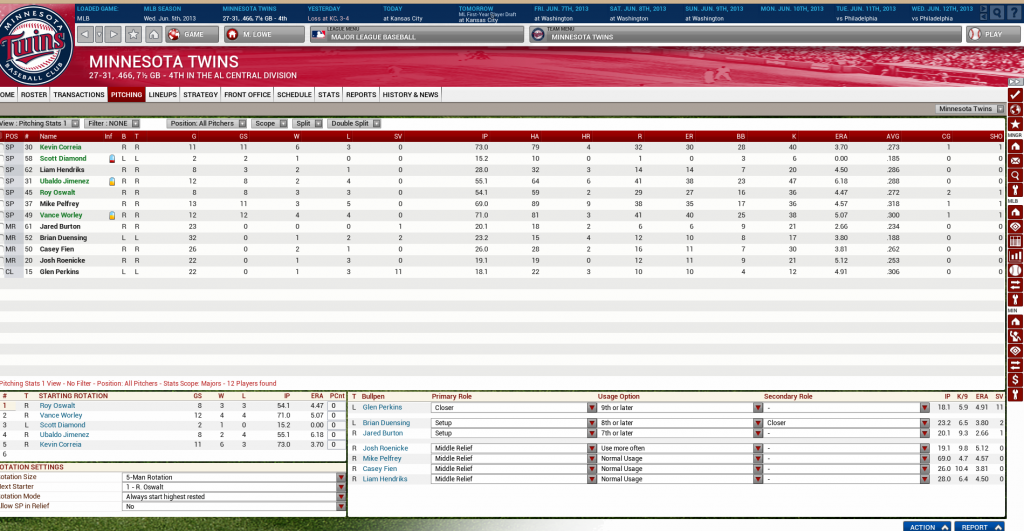
Task: Open the Front Office tab
Action: [247, 94]
